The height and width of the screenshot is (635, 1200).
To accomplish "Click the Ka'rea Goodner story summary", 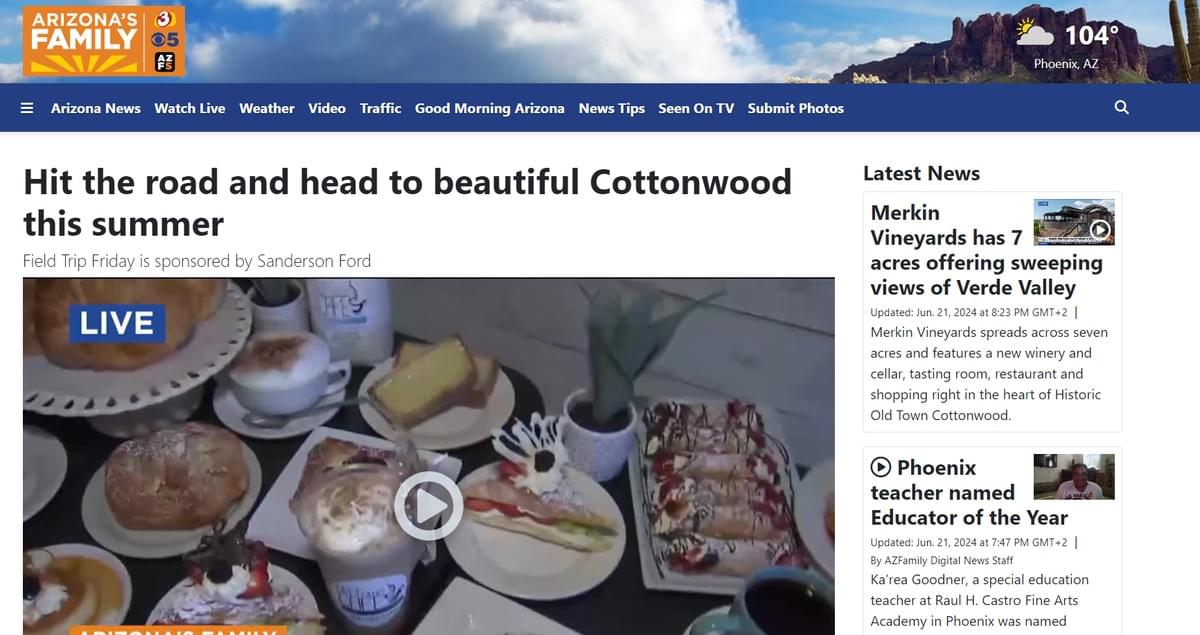I will [980, 600].
